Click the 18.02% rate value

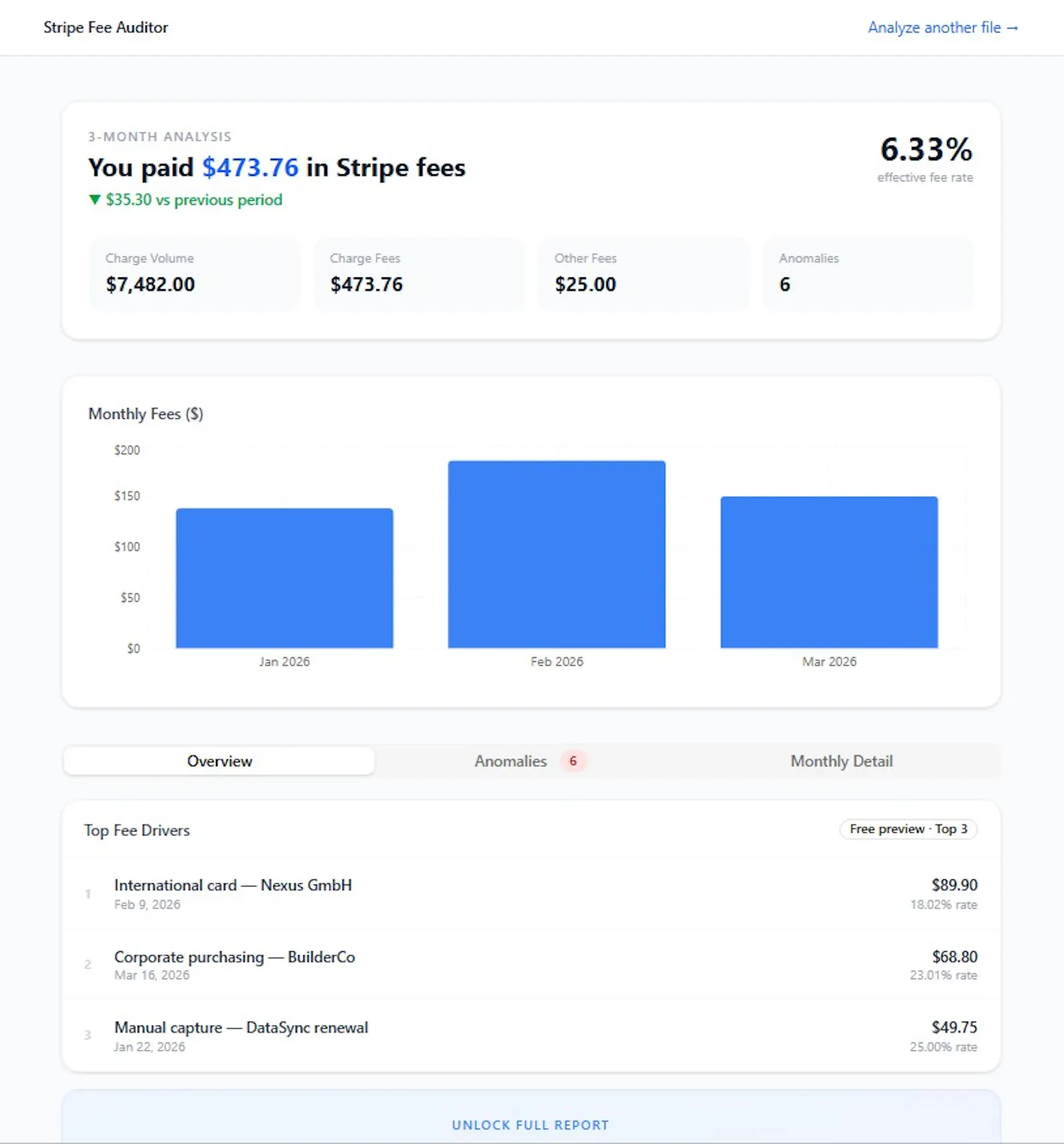pyautogui.click(x=944, y=905)
